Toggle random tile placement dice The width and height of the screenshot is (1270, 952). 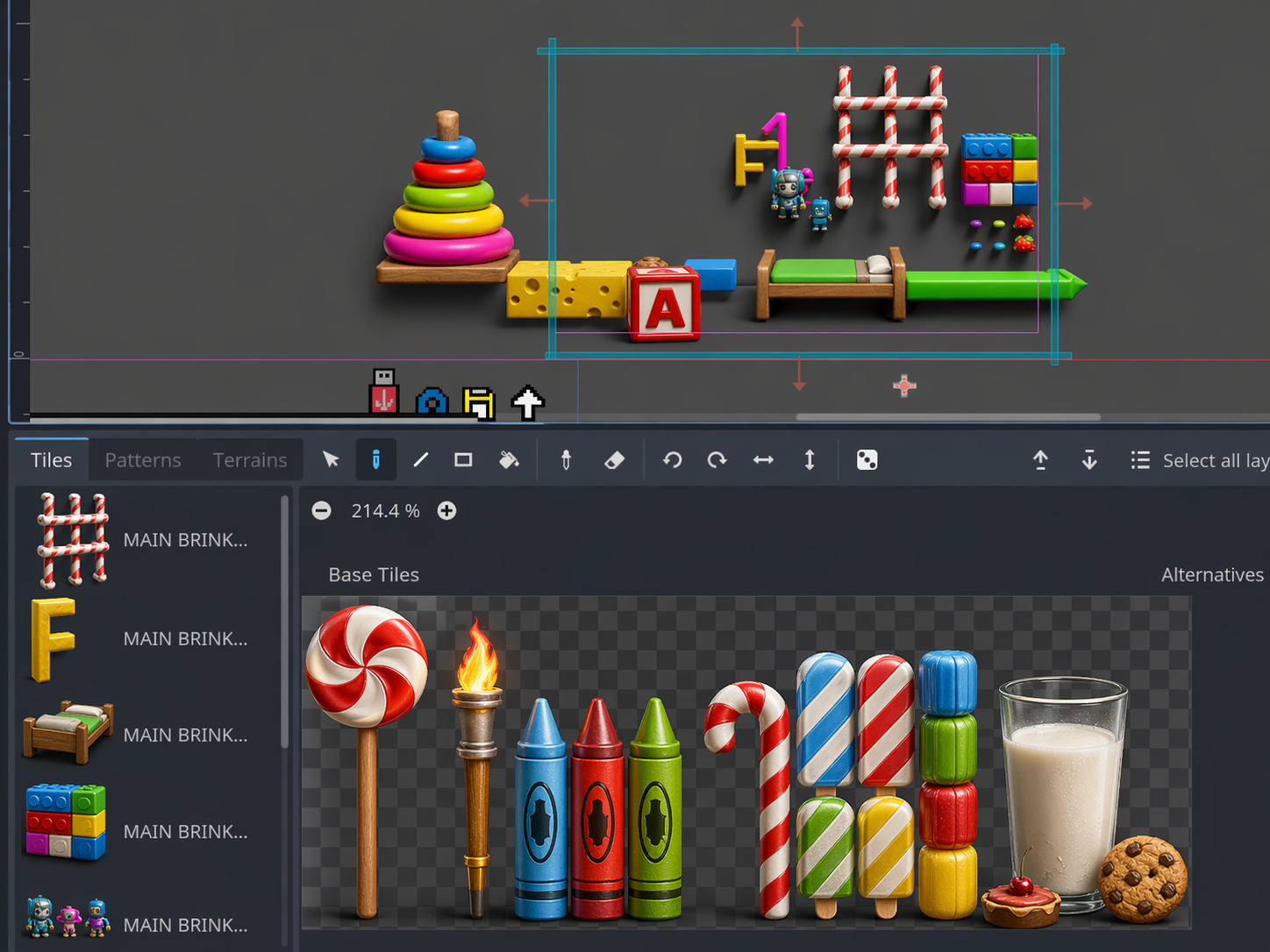point(867,460)
